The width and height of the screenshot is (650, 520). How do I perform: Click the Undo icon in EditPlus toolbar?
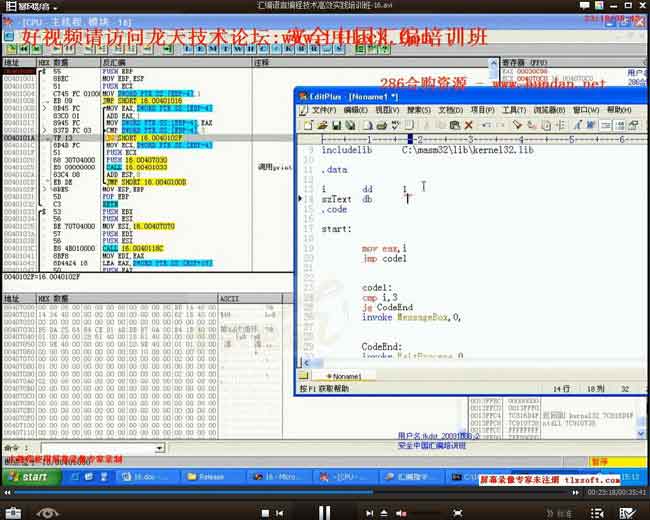(x=487, y=125)
